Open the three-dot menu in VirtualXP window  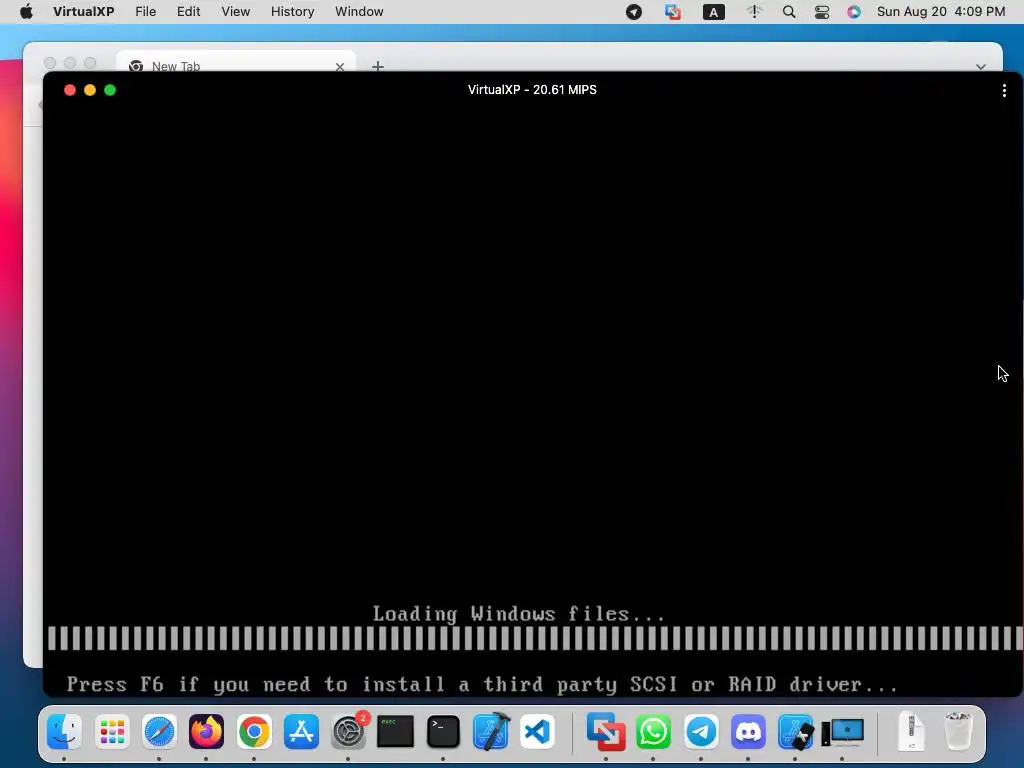(1004, 91)
